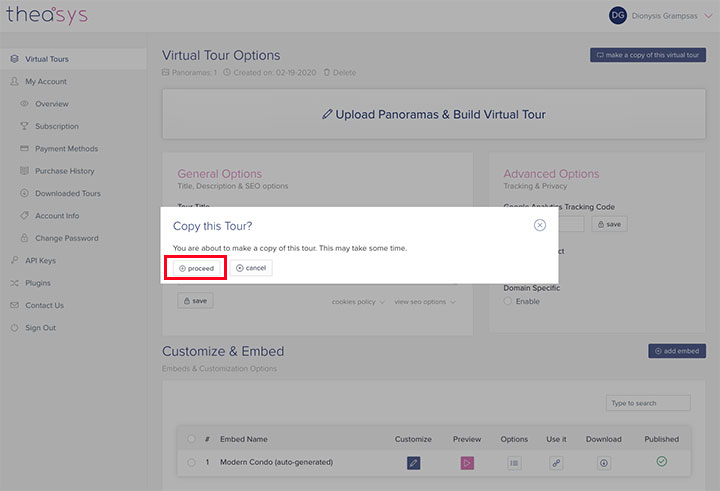The width and height of the screenshot is (720, 491).
Task: Select all embeds via header radio button
Action: (191, 439)
